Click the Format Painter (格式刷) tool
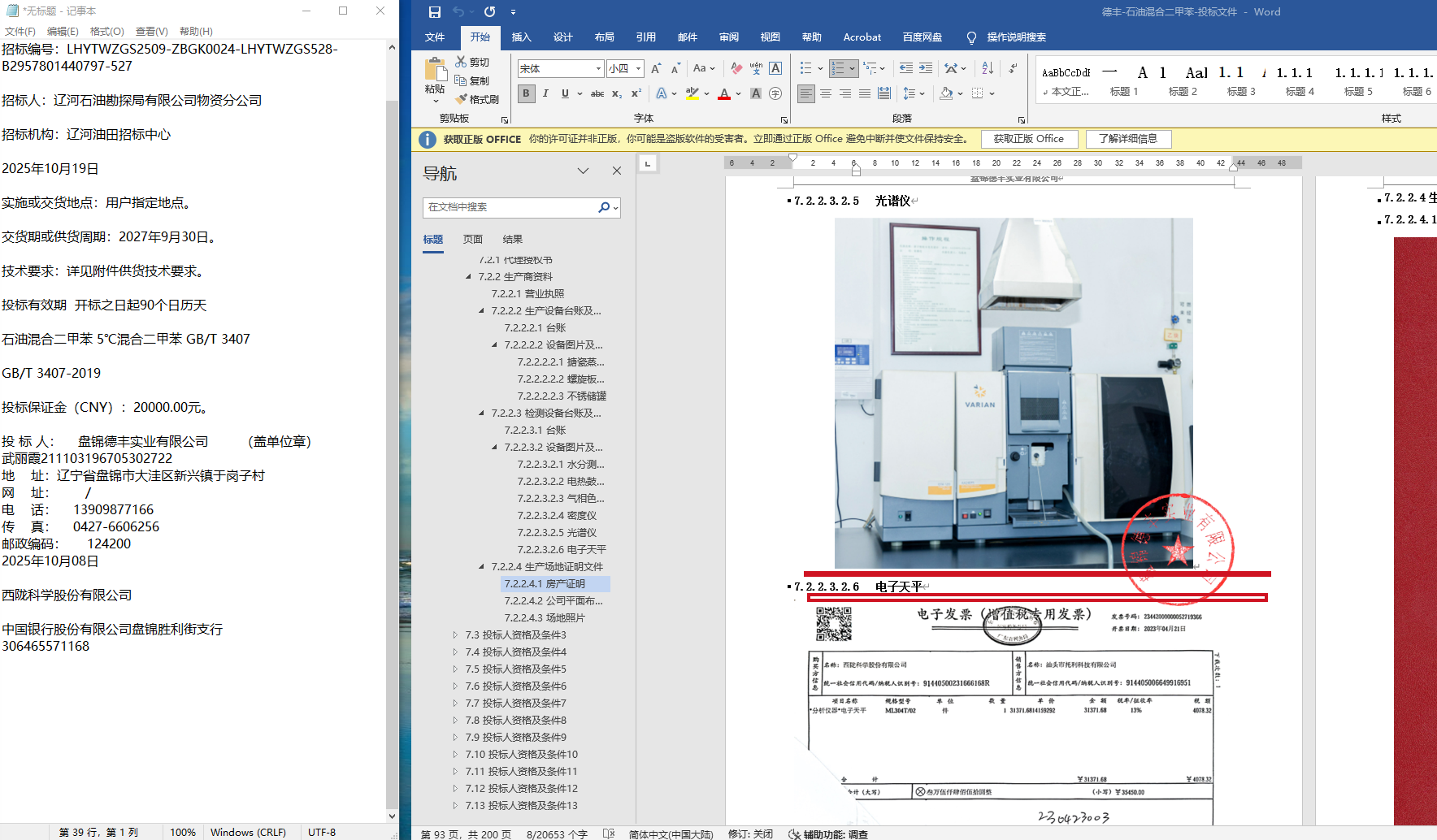This screenshot has height=840, width=1437. click(x=477, y=99)
